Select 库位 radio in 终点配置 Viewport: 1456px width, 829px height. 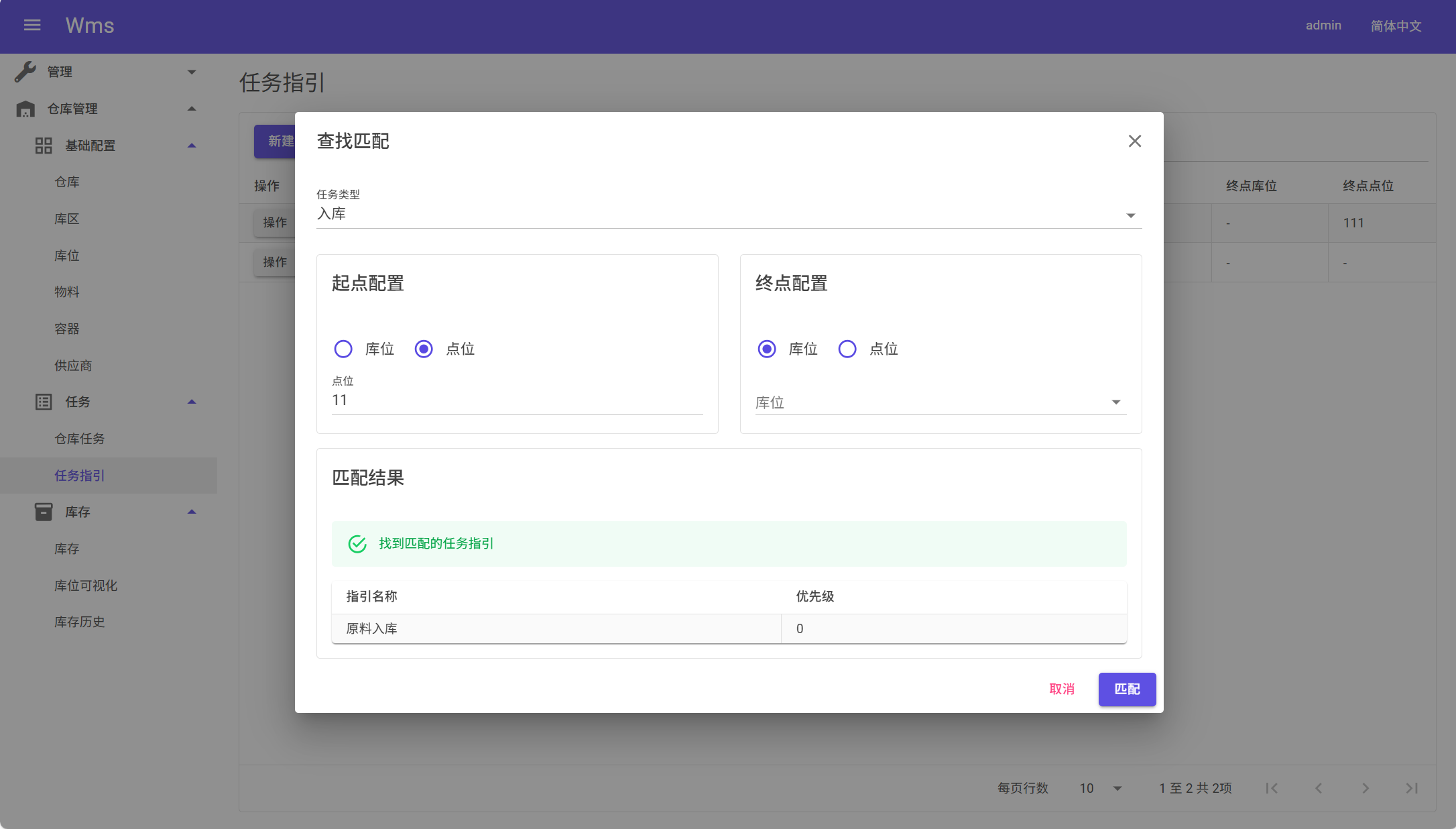point(767,349)
